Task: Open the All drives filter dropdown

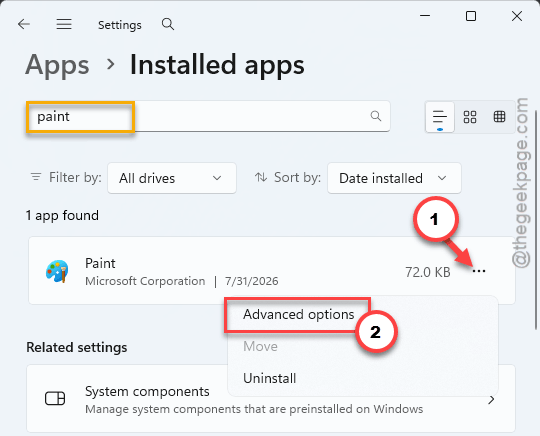Action: (x=172, y=178)
